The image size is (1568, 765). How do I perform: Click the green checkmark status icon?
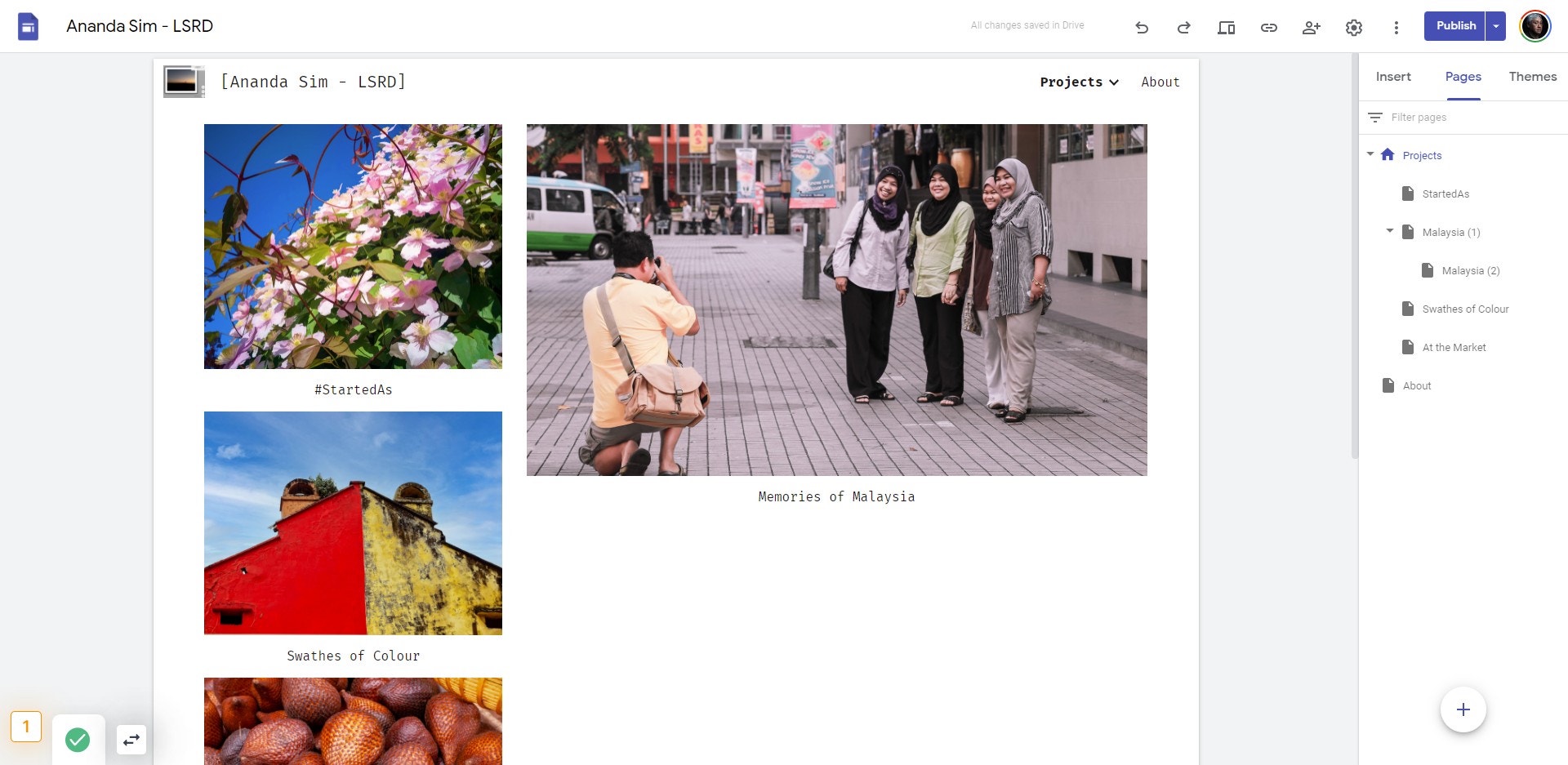[x=78, y=740]
